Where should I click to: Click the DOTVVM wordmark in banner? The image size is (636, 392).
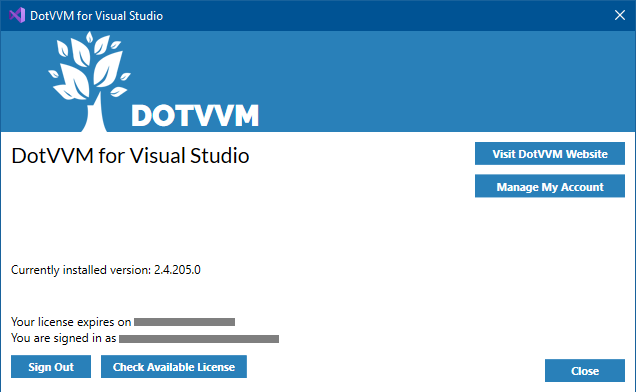pos(195,116)
